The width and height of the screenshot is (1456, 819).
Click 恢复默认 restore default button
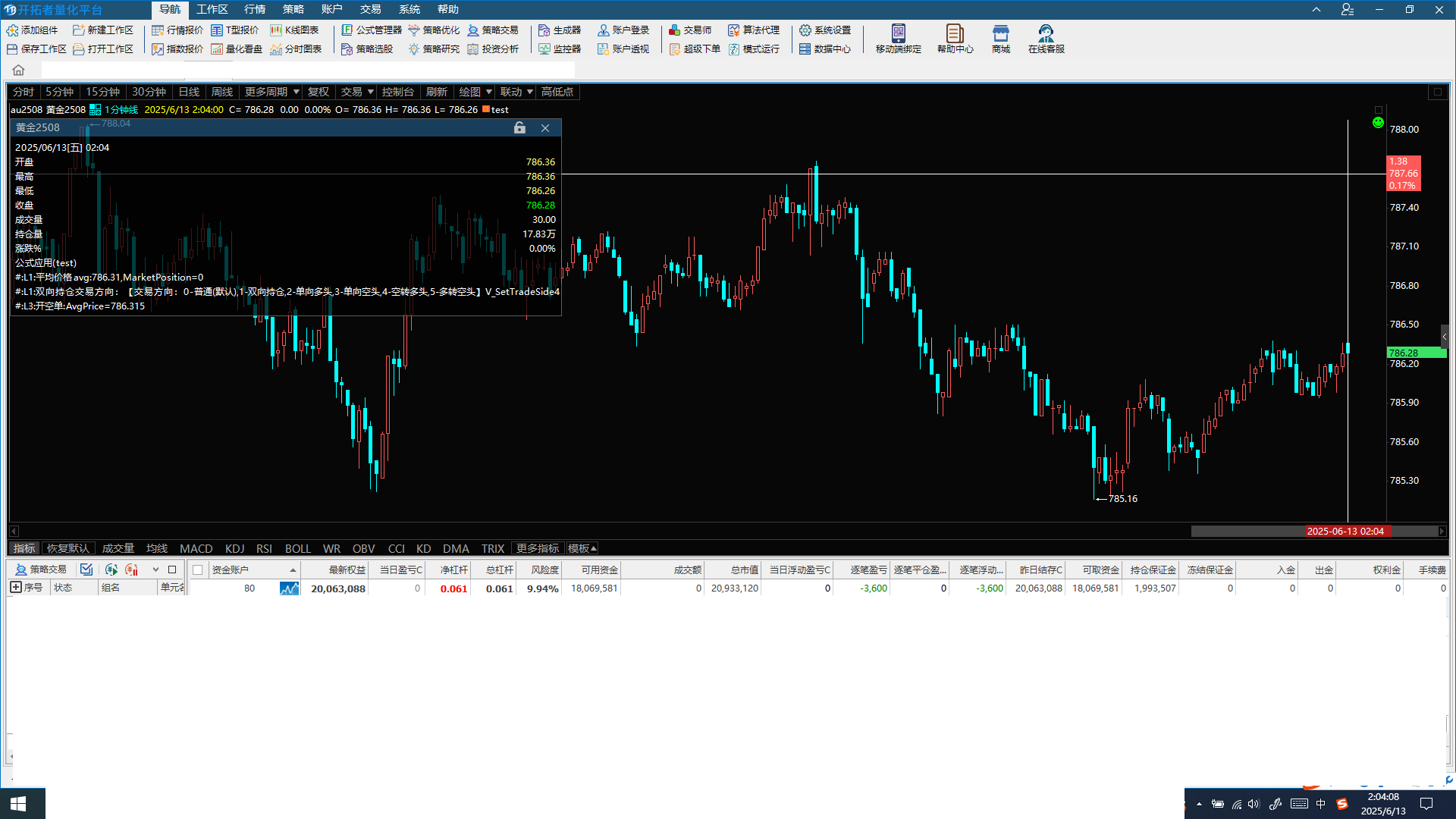pyautogui.click(x=68, y=548)
